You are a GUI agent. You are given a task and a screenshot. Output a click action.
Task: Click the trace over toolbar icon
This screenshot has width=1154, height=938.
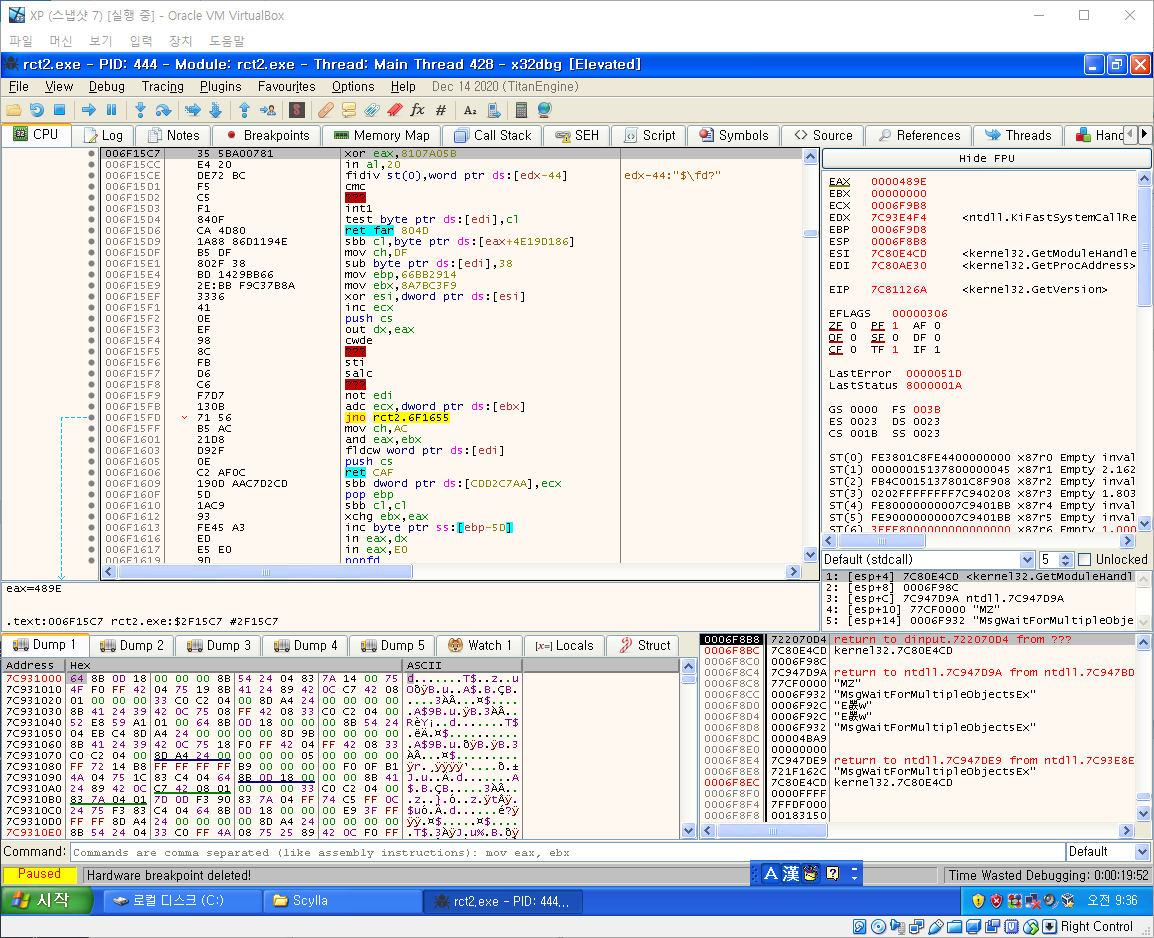pyautogui.click(x=216, y=110)
